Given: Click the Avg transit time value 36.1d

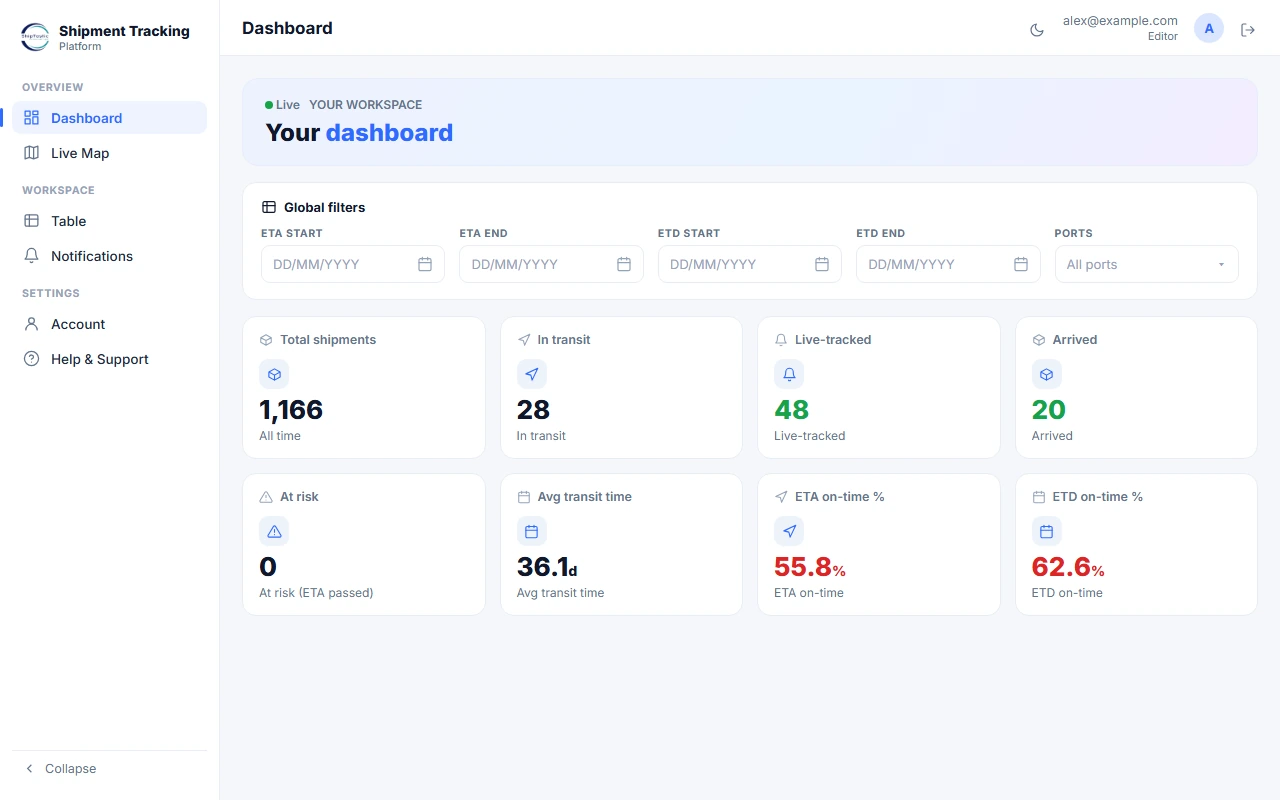Looking at the screenshot, I should tap(547, 567).
